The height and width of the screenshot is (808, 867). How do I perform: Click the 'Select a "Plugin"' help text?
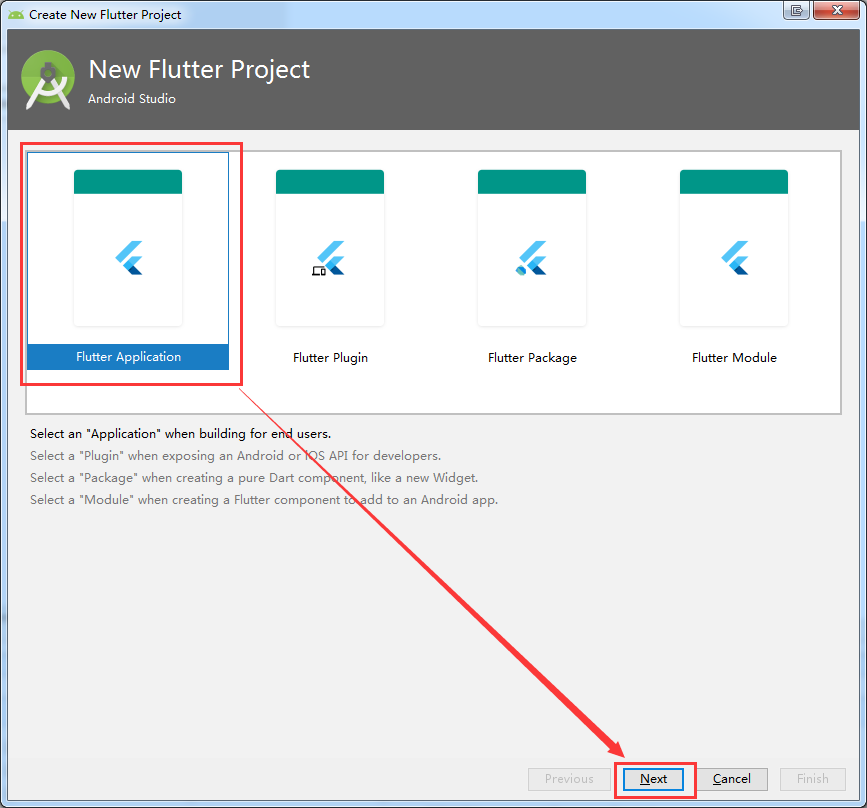click(236, 456)
